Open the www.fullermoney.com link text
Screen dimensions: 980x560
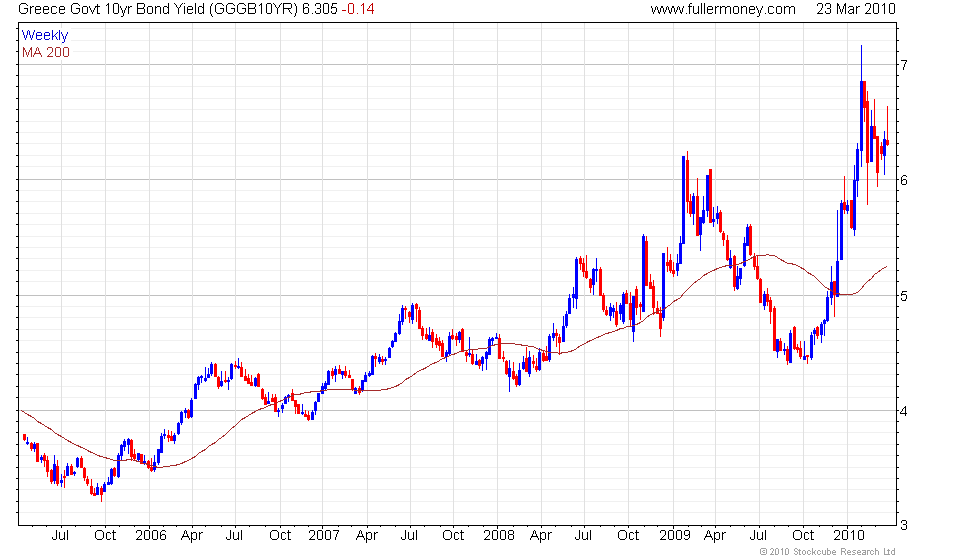[722, 9]
